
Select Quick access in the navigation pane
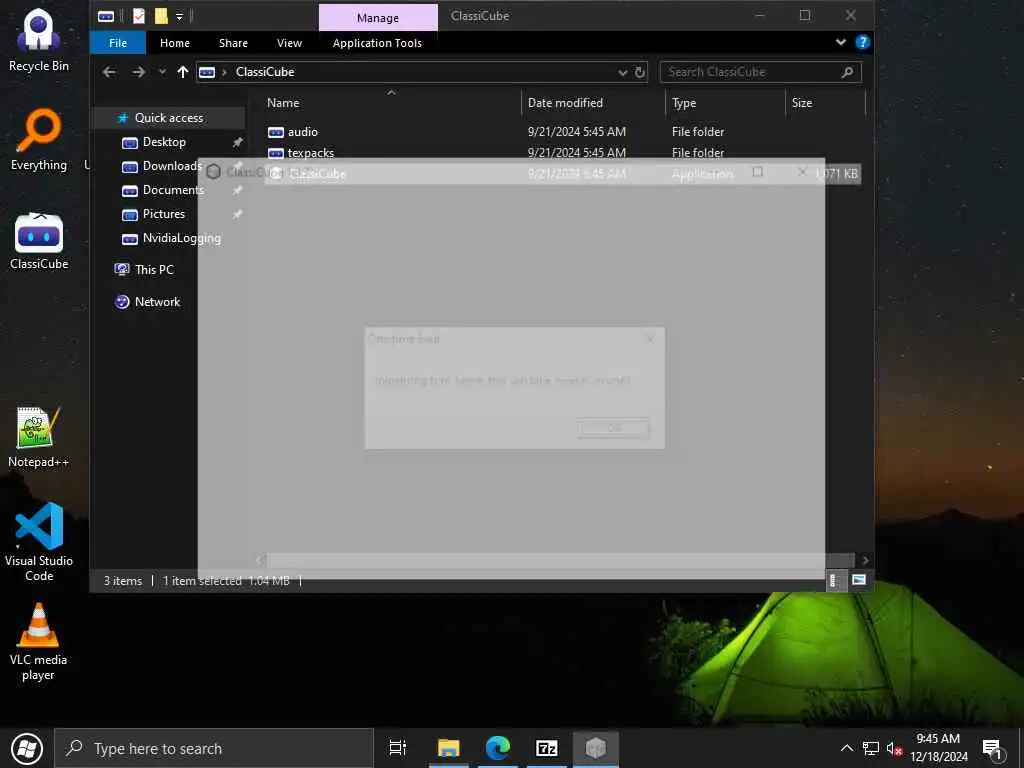[168, 118]
